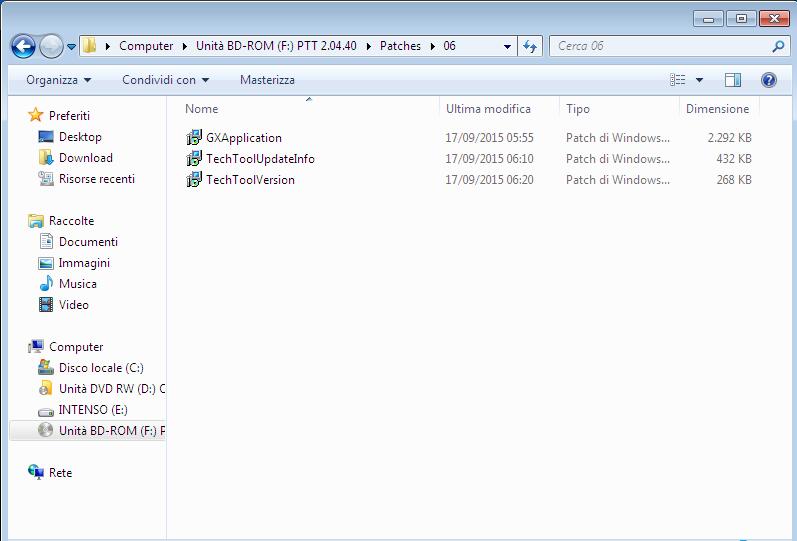This screenshot has height=541, width=797.
Task: Click the 06 breadcrumb segment
Action: (x=449, y=46)
